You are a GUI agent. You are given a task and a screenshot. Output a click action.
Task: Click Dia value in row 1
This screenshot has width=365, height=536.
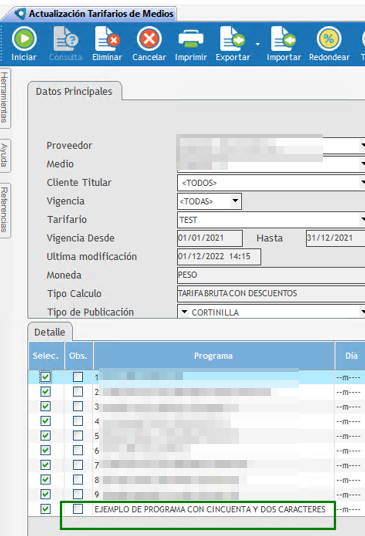point(349,377)
